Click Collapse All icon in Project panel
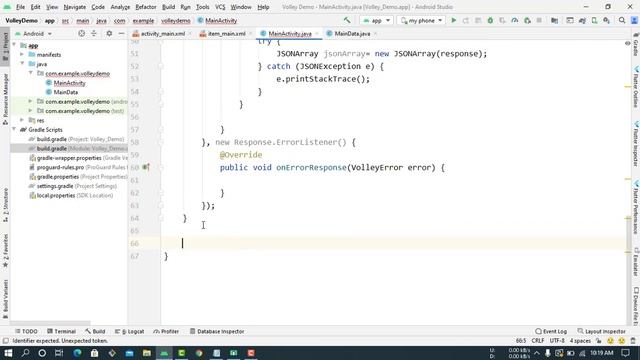 pyautogui.click(x=94, y=33)
